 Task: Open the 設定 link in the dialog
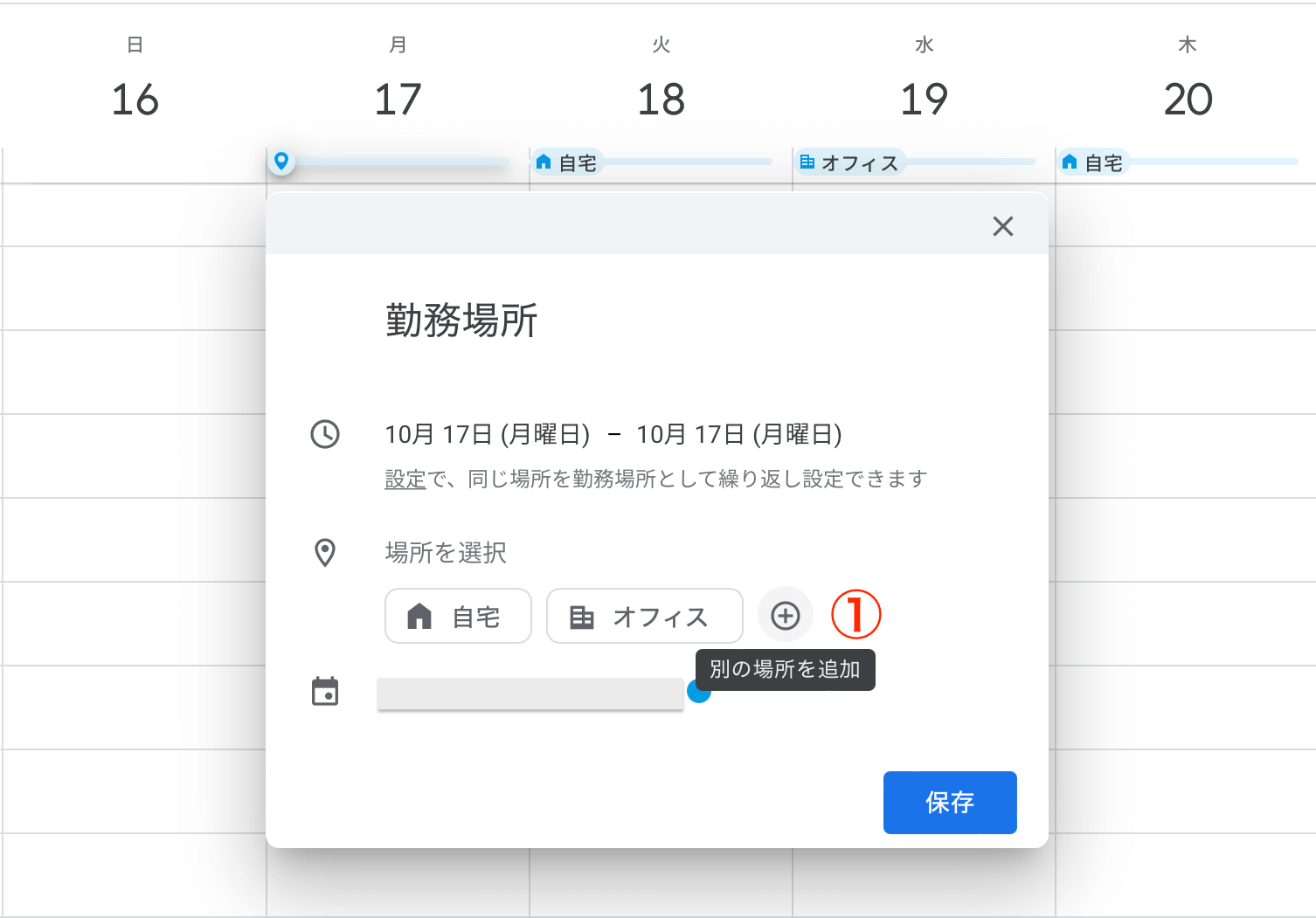[405, 479]
